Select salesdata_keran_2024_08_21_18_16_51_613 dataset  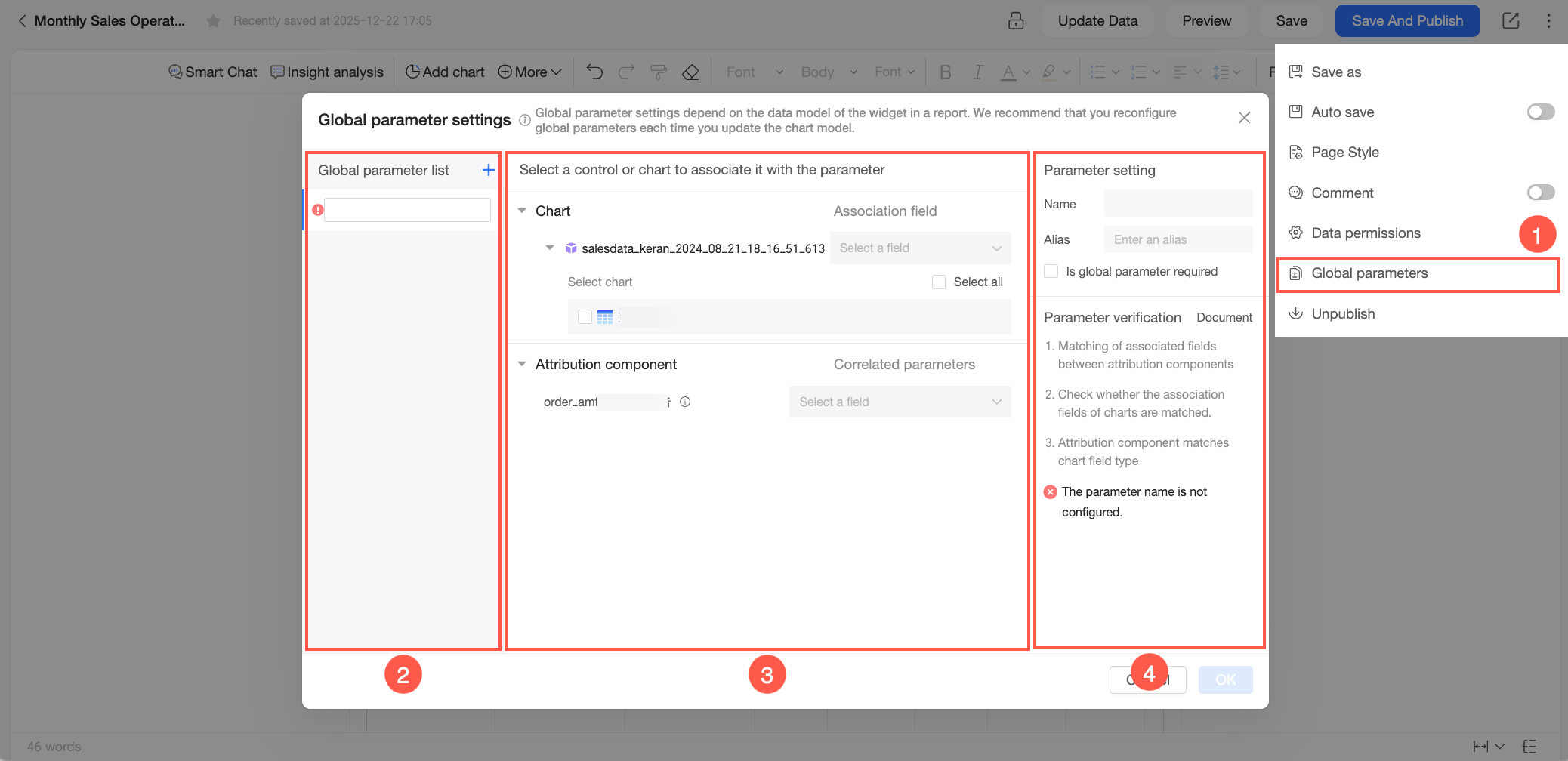702,248
